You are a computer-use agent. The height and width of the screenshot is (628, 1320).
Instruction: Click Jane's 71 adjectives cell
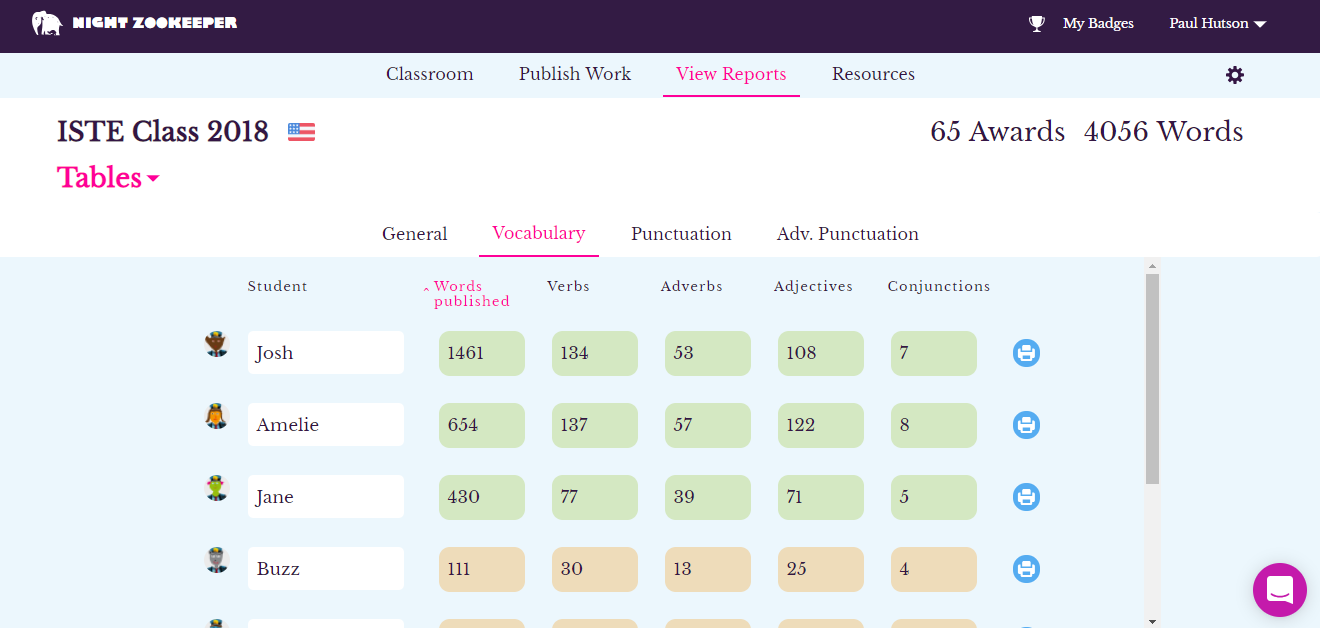point(821,497)
